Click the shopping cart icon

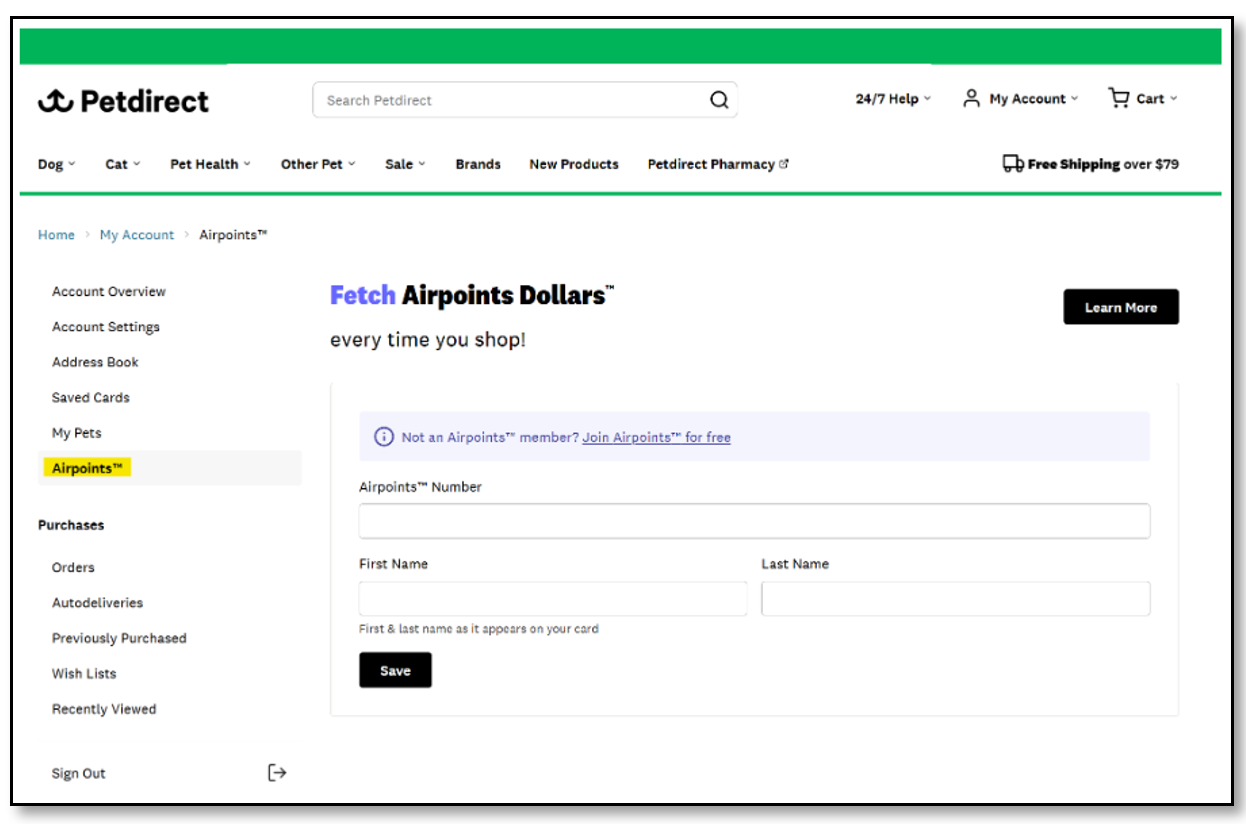point(1118,97)
